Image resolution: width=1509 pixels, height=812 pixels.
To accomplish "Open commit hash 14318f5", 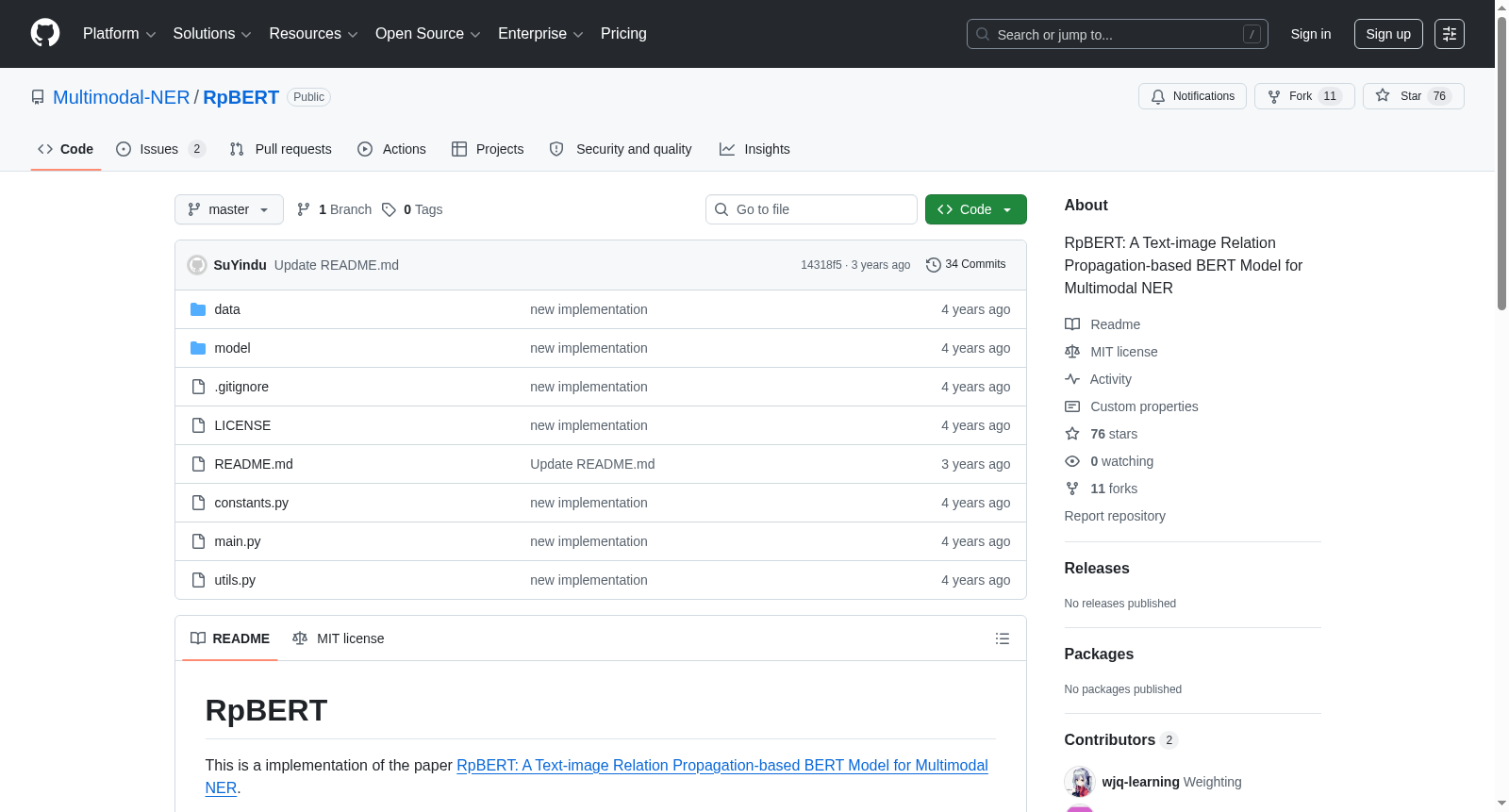I will click(x=821, y=265).
